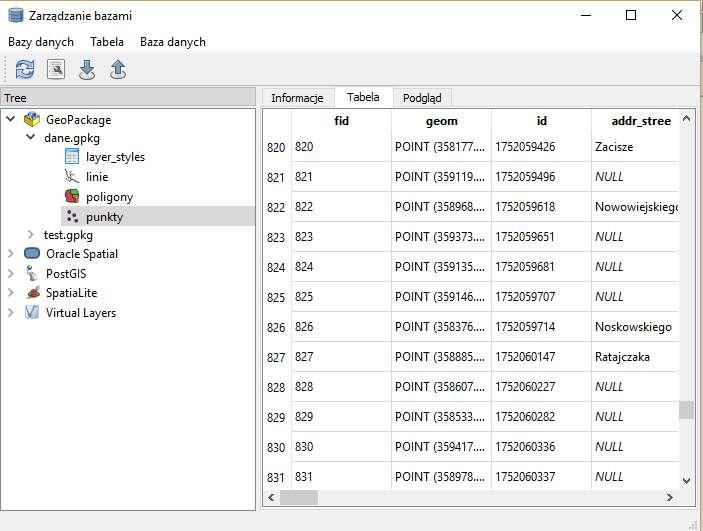This screenshot has width=703, height=531.
Task: Click the punkty point layer icon
Action: click(72, 217)
